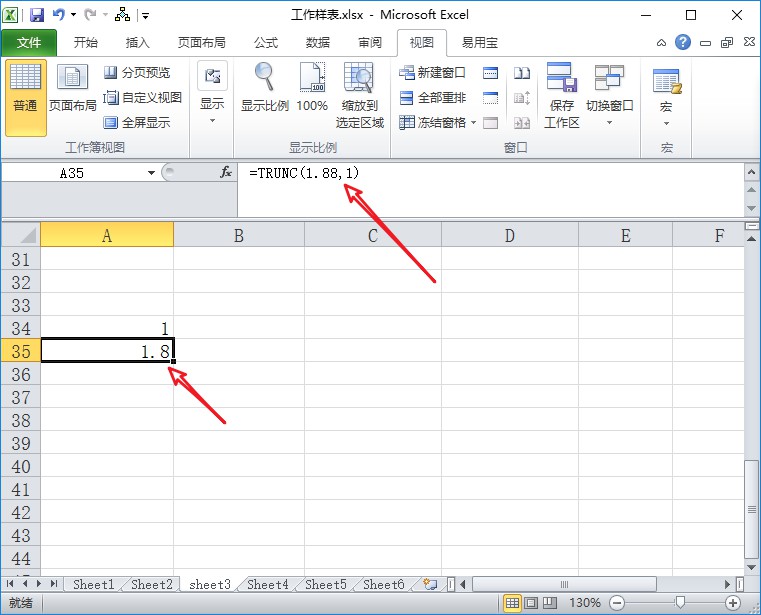Switch to 页面布局 view in workbook views

[72, 89]
